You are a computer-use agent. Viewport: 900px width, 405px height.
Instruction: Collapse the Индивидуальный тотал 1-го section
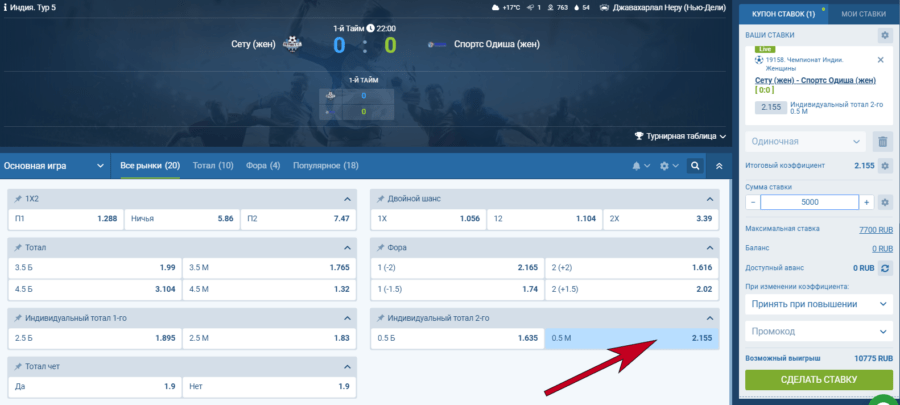pos(347,318)
